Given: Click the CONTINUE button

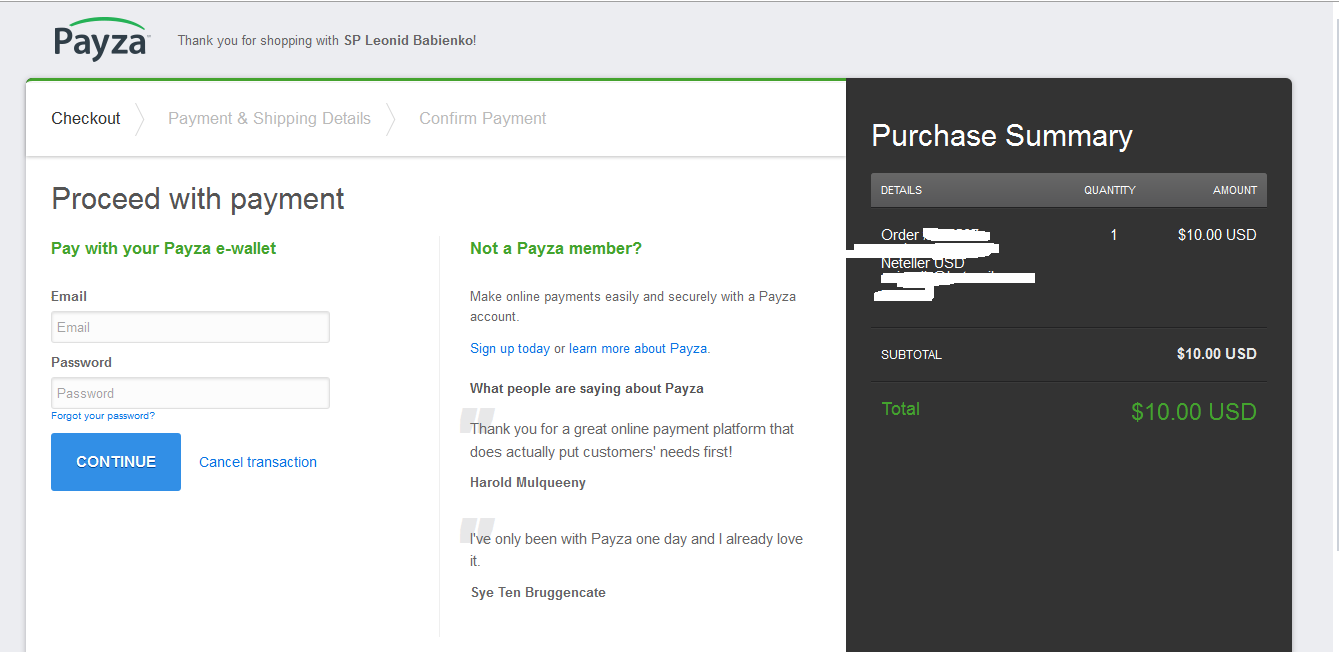Looking at the screenshot, I should pos(116,462).
